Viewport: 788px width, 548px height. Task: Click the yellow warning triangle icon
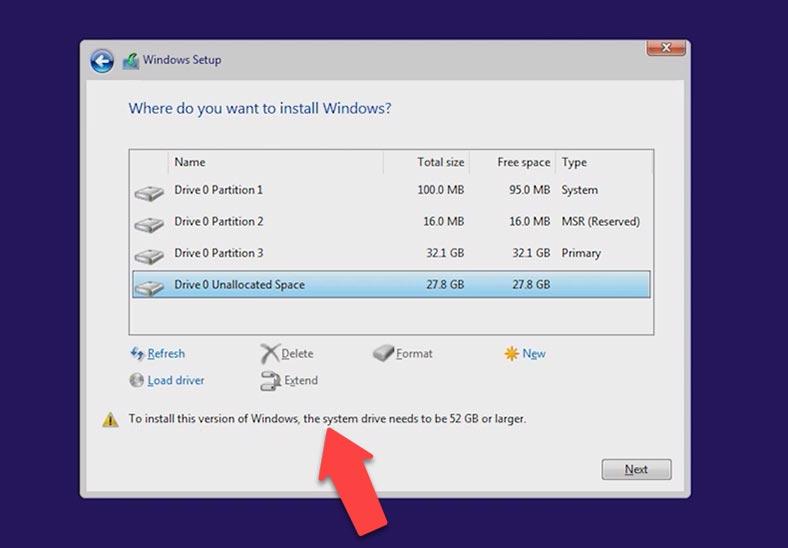tap(111, 420)
